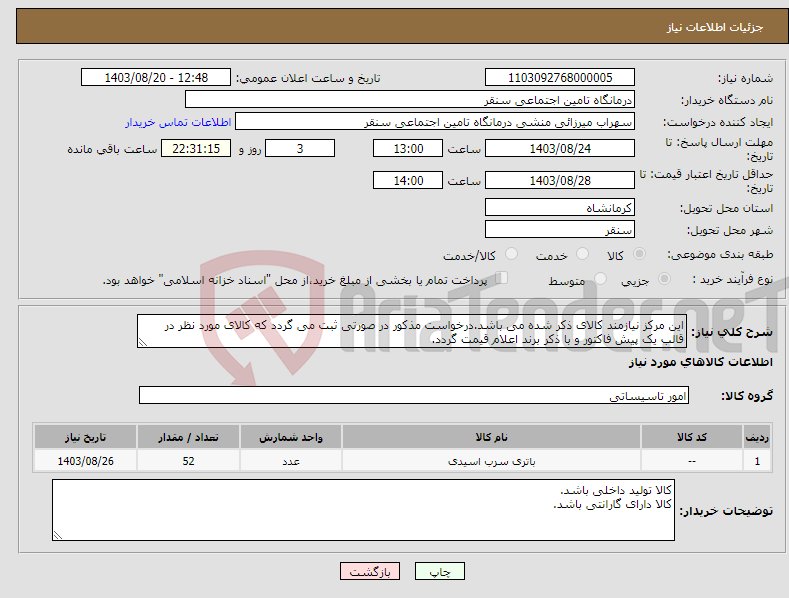Click the item name cell باتری سرب اسیدی
The width and height of the screenshot is (789, 598).
coord(491,461)
